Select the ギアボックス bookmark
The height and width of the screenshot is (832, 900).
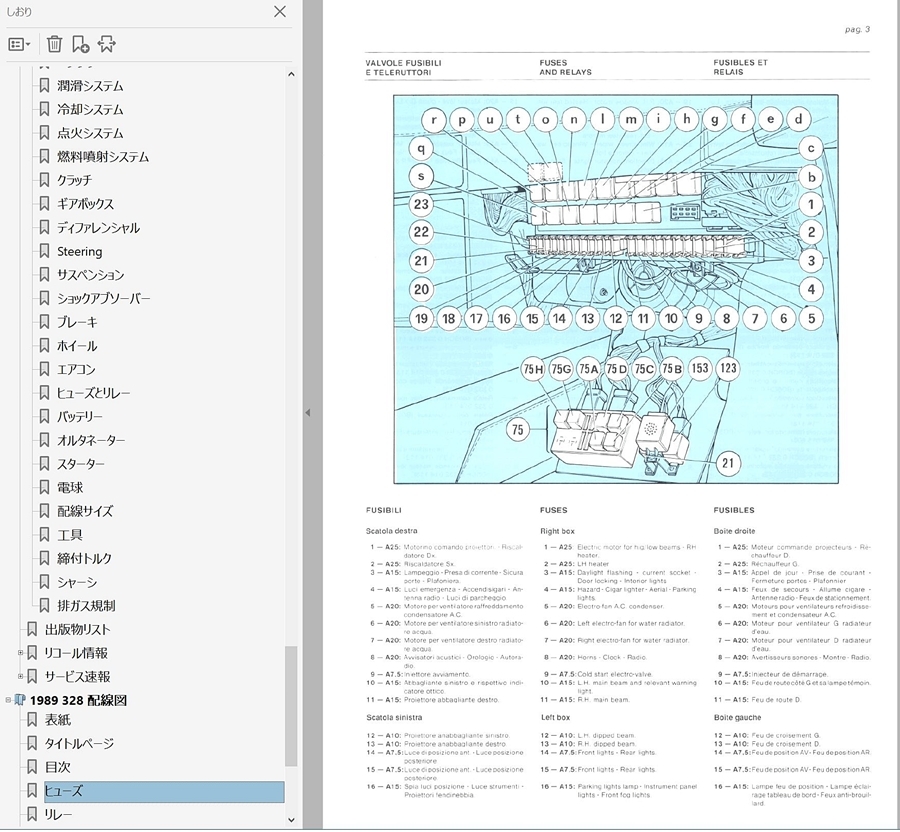(85, 204)
